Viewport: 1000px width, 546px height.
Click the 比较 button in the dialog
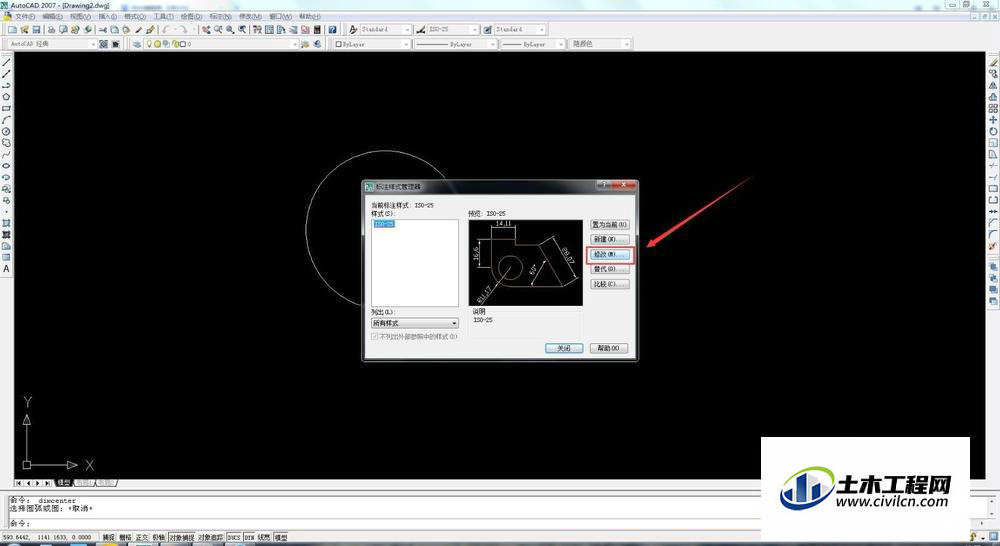(610, 284)
